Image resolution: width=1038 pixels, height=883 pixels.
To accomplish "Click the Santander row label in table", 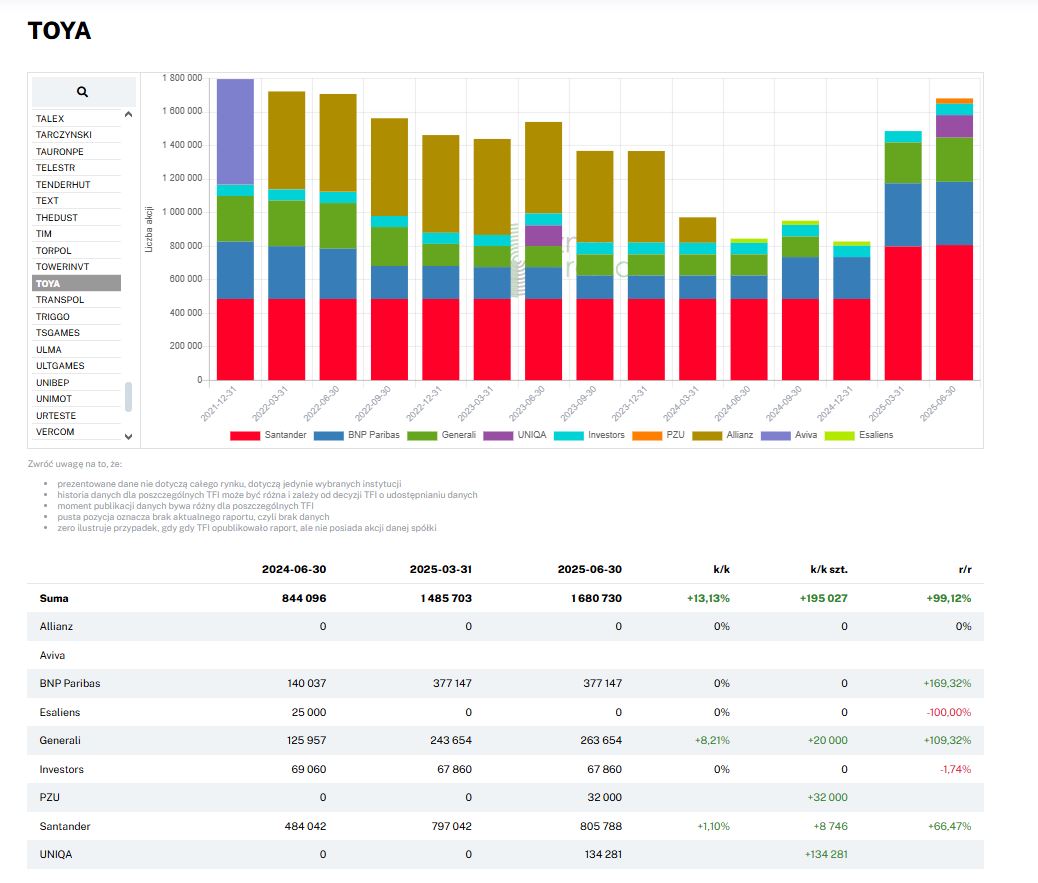I will [x=65, y=826].
